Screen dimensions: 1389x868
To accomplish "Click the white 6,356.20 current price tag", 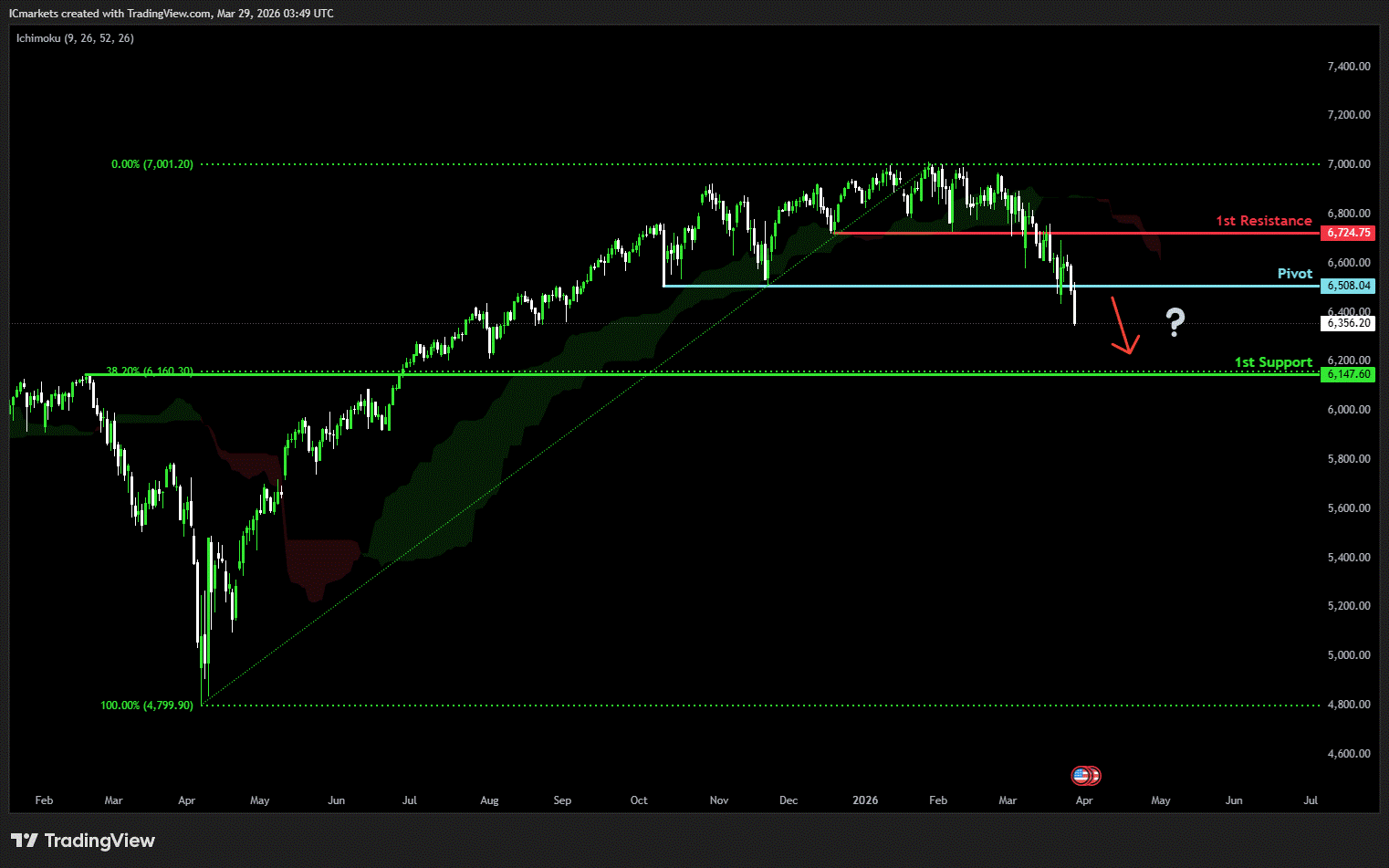I will [x=1348, y=323].
